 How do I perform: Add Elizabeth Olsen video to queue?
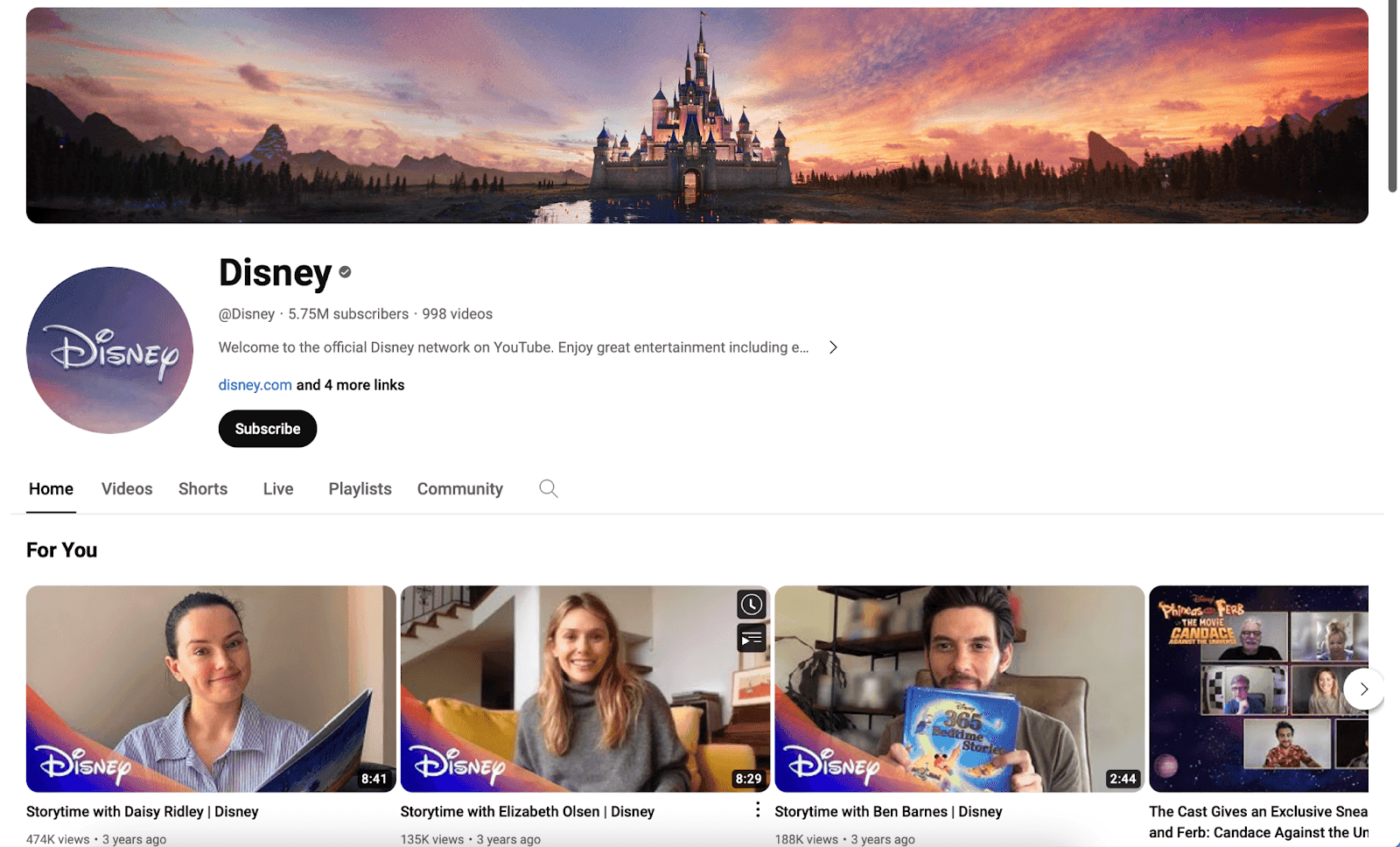(x=750, y=639)
